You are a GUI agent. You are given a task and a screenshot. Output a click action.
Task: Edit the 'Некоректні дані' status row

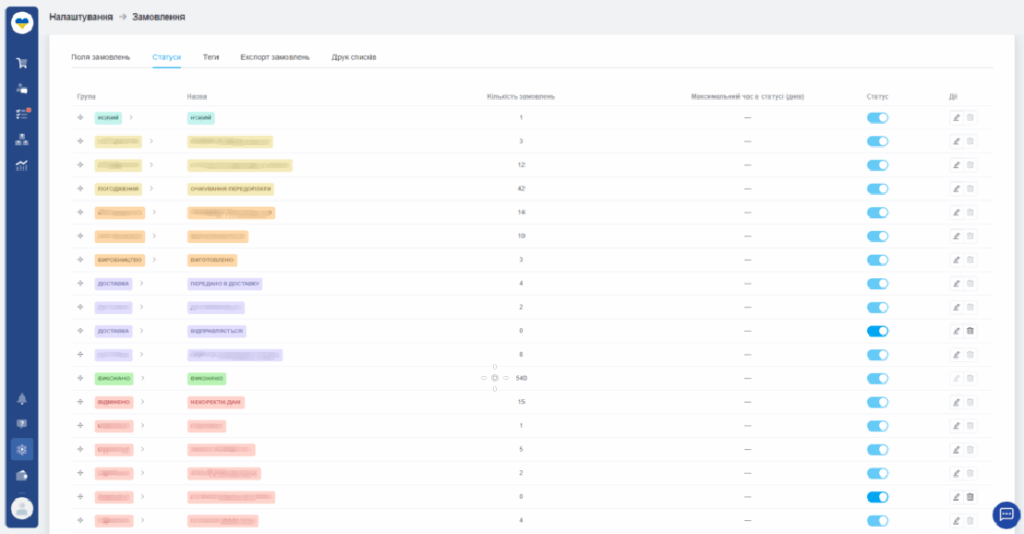(x=956, y=402)
